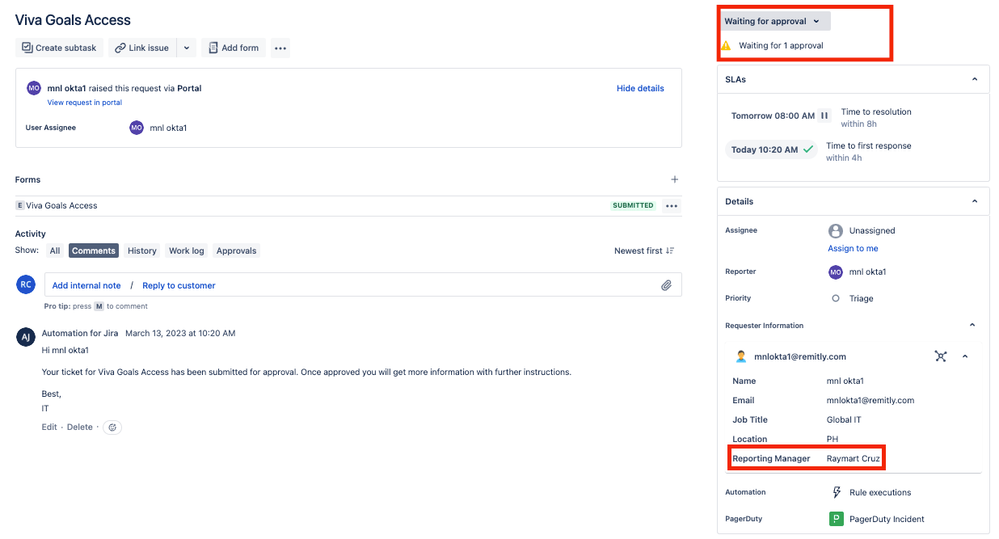
Task: Click the Hide details link
Action: pyautogui.click(x=640, y=89)
